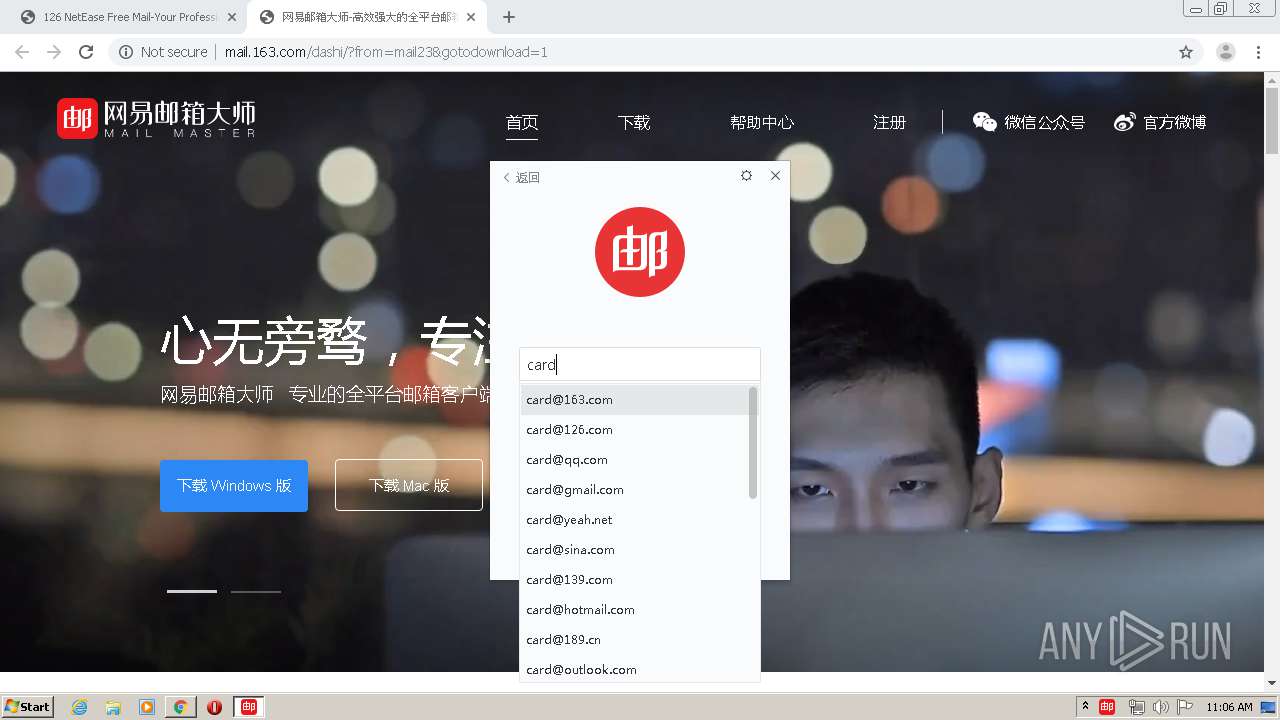Open the 帮助中心 navigation item

click(x=762, y=122)
